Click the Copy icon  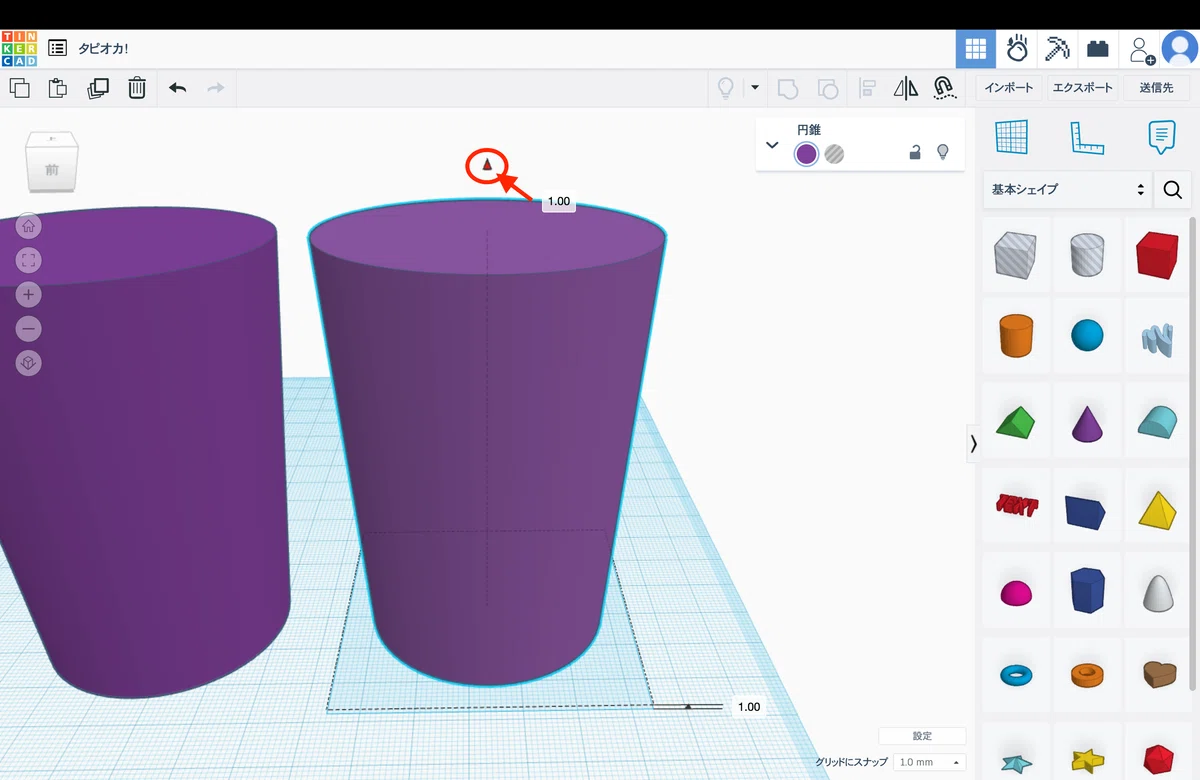pyautogui.click(x=20, y=88)
